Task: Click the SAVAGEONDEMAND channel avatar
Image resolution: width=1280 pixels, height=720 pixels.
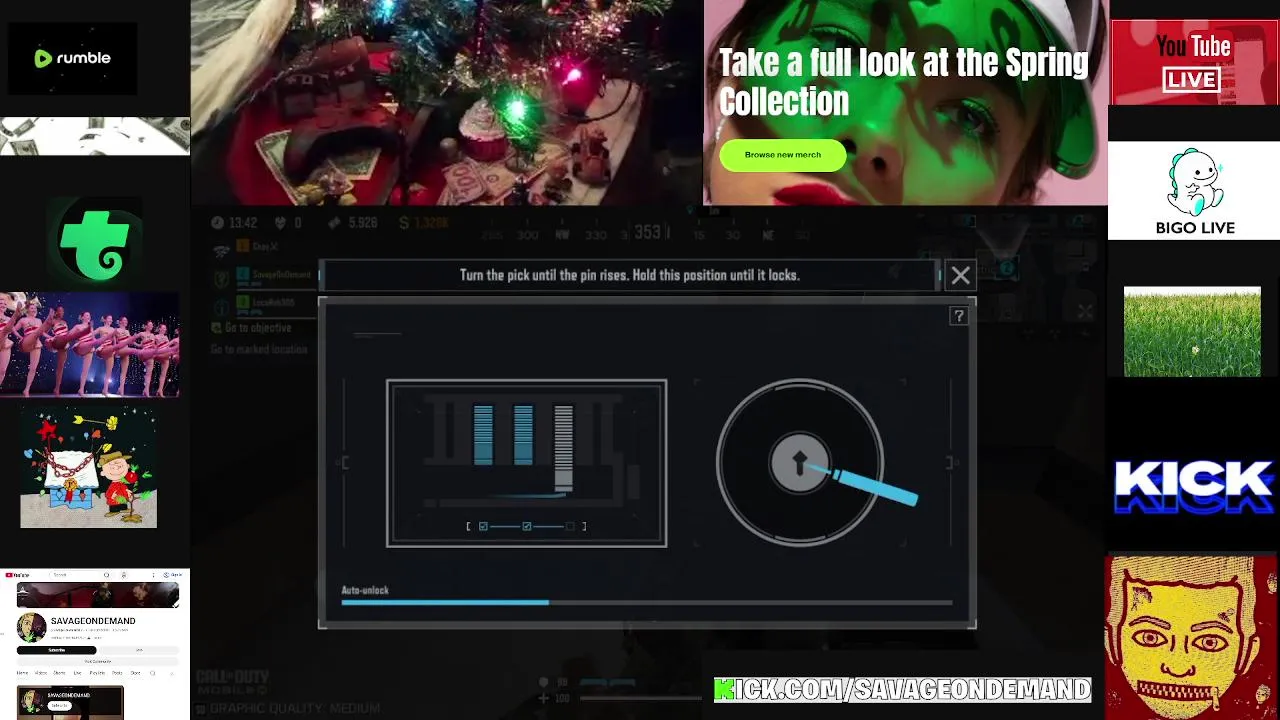Action: point(32,627)
